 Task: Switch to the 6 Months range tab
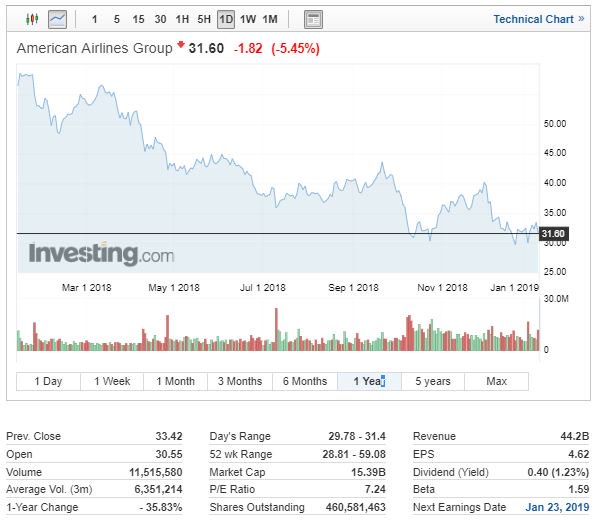pos(305,381)
